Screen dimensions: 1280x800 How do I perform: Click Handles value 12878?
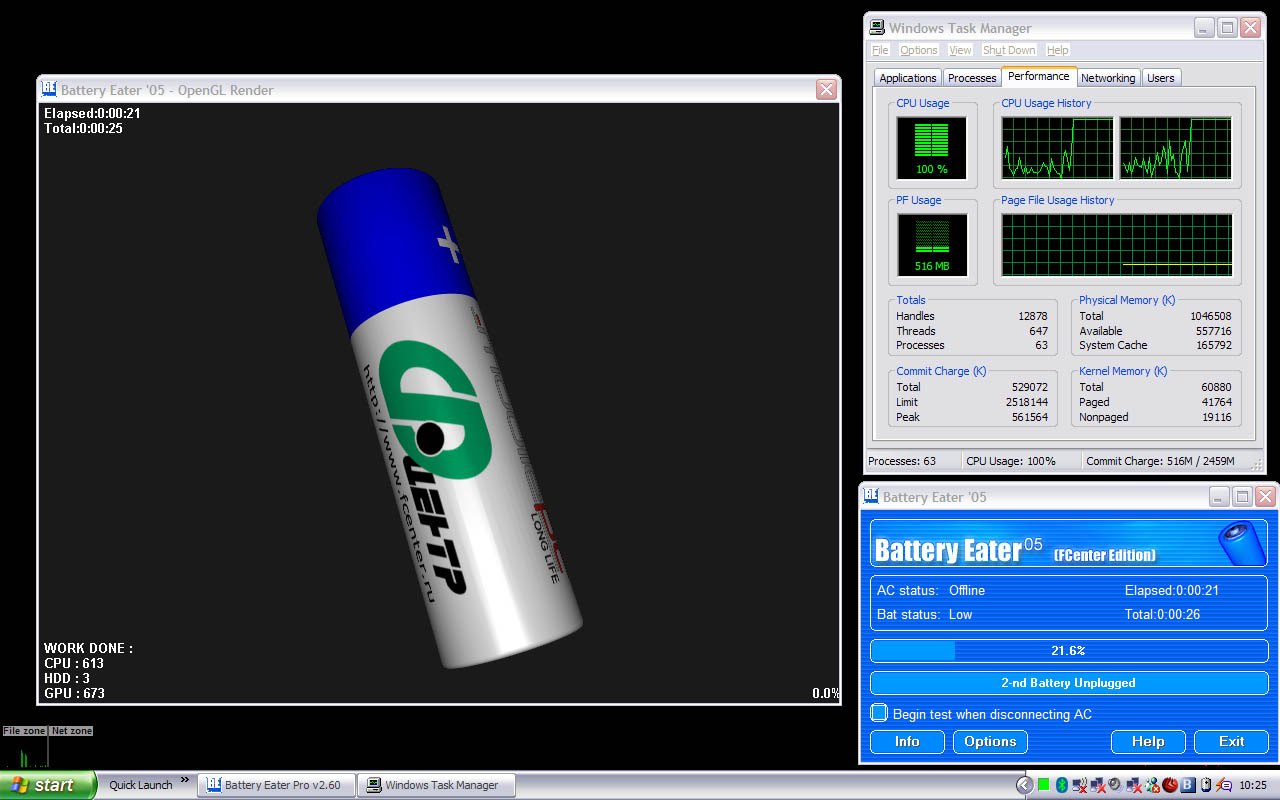click(x=1033, y=316)
